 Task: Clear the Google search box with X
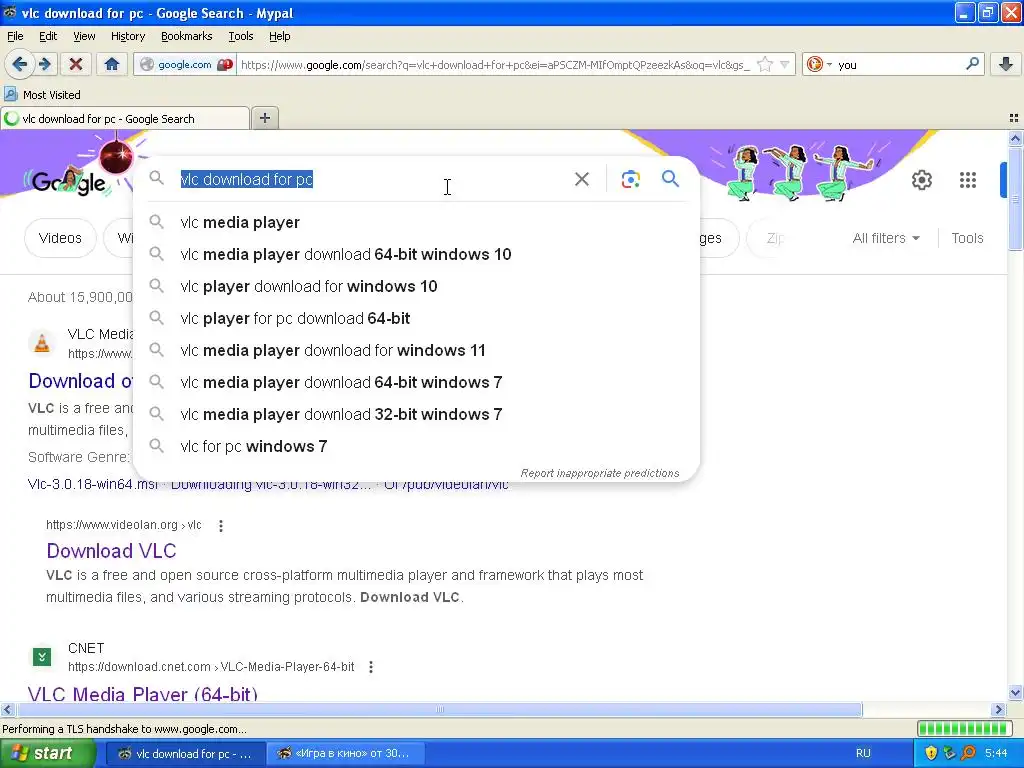581,179
